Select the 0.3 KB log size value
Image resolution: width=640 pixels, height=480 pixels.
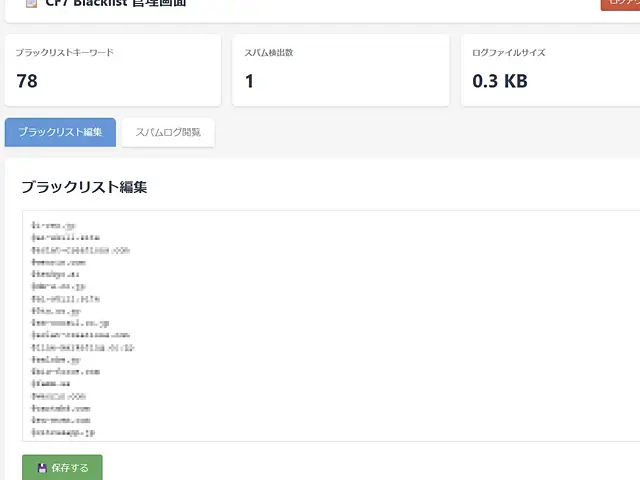[x=500, y=81]
